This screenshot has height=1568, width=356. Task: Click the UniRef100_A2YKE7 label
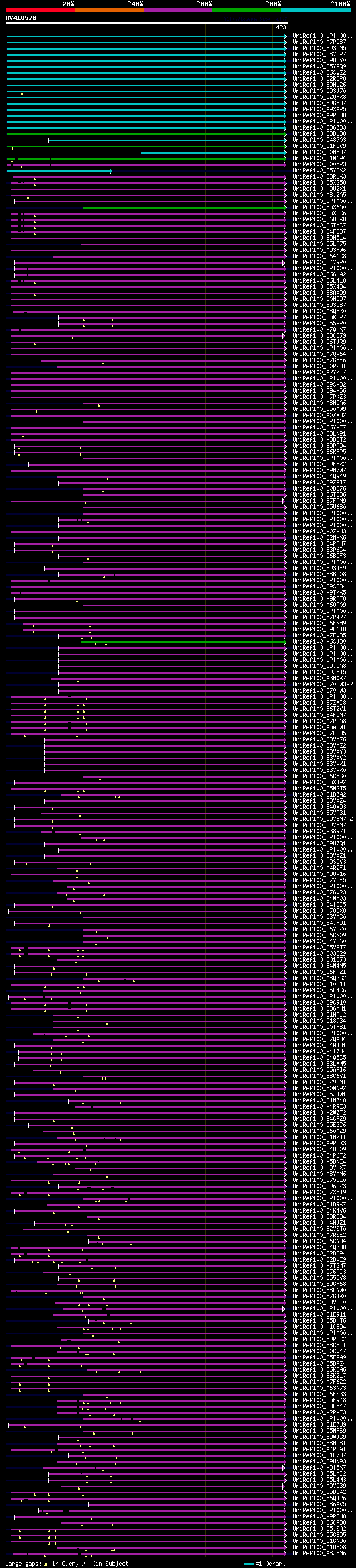tap(319, 372)
